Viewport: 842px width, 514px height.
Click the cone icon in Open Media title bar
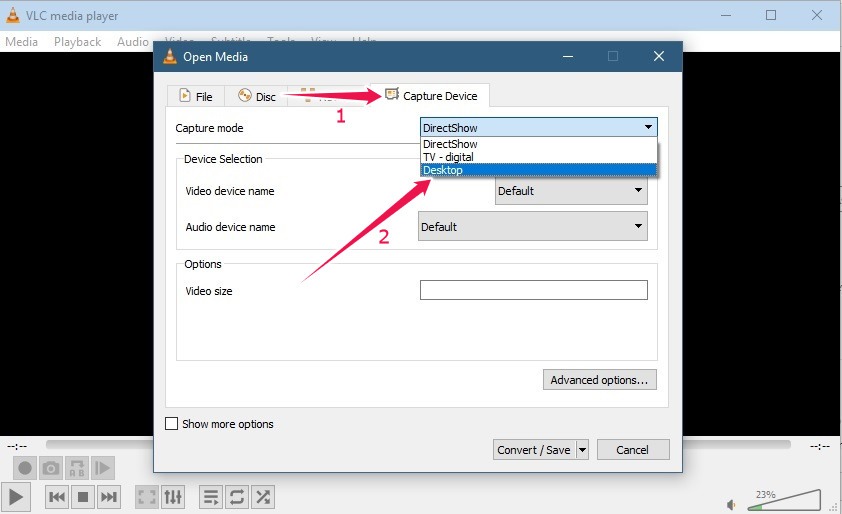[x=170, y=56]
